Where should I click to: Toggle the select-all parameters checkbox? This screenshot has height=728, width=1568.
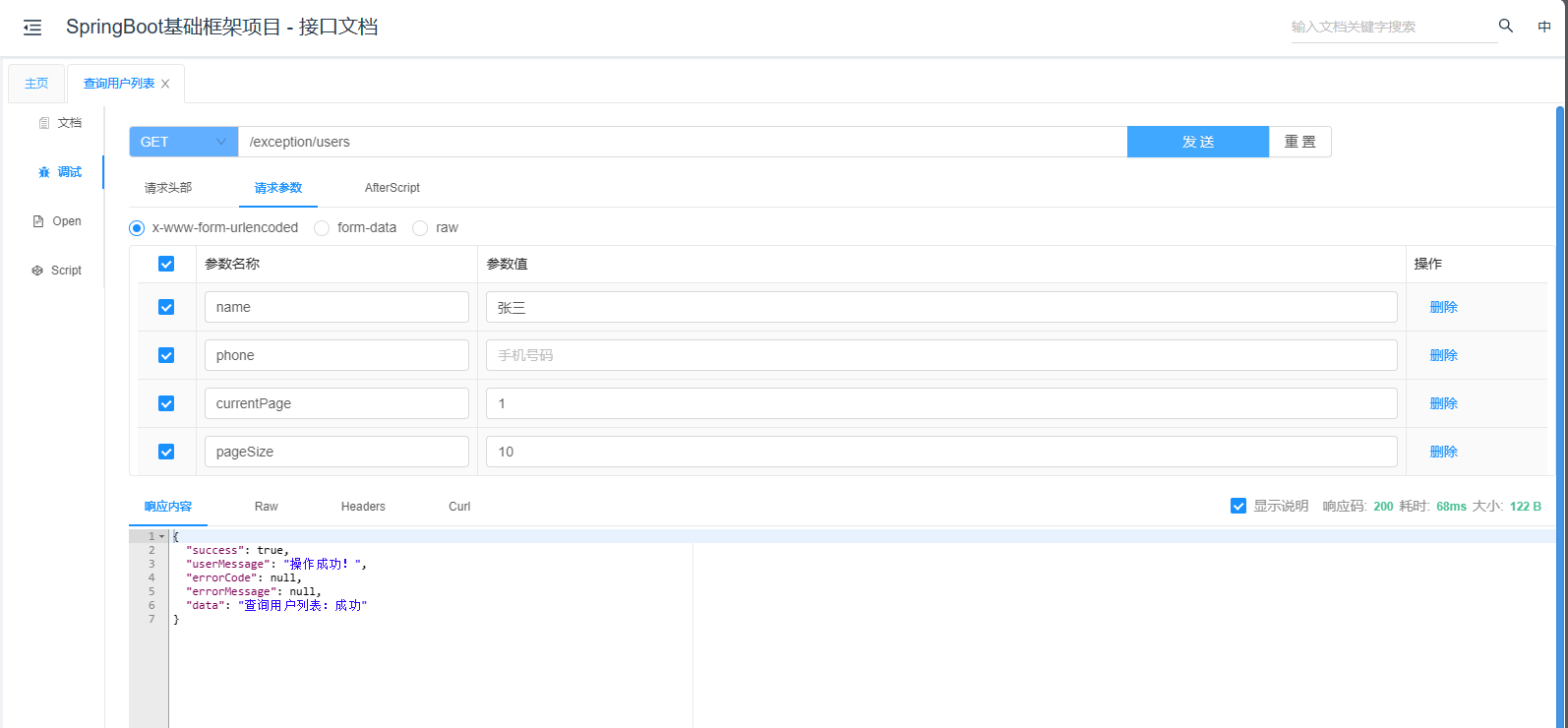[x=166, y=264]
